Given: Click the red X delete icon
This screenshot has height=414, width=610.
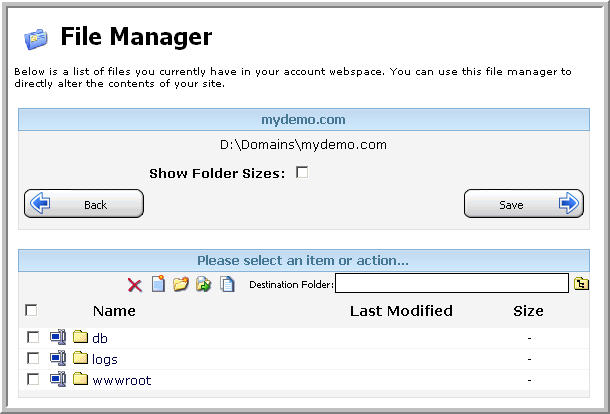Looking at the screenshot, I should tap(135, 285).
